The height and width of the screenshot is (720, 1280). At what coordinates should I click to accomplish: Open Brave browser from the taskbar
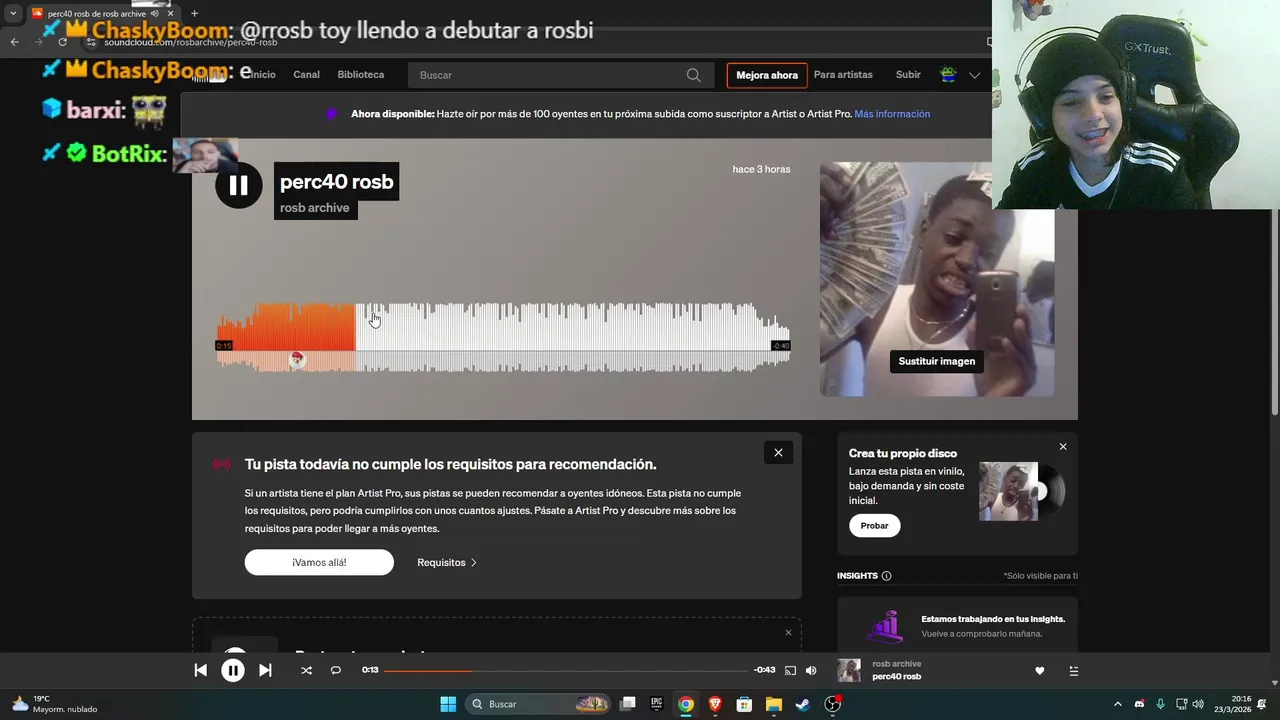coord(715,704)
